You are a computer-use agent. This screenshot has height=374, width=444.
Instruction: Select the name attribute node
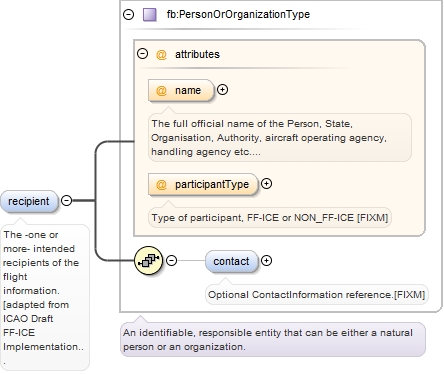click(181, 90)
